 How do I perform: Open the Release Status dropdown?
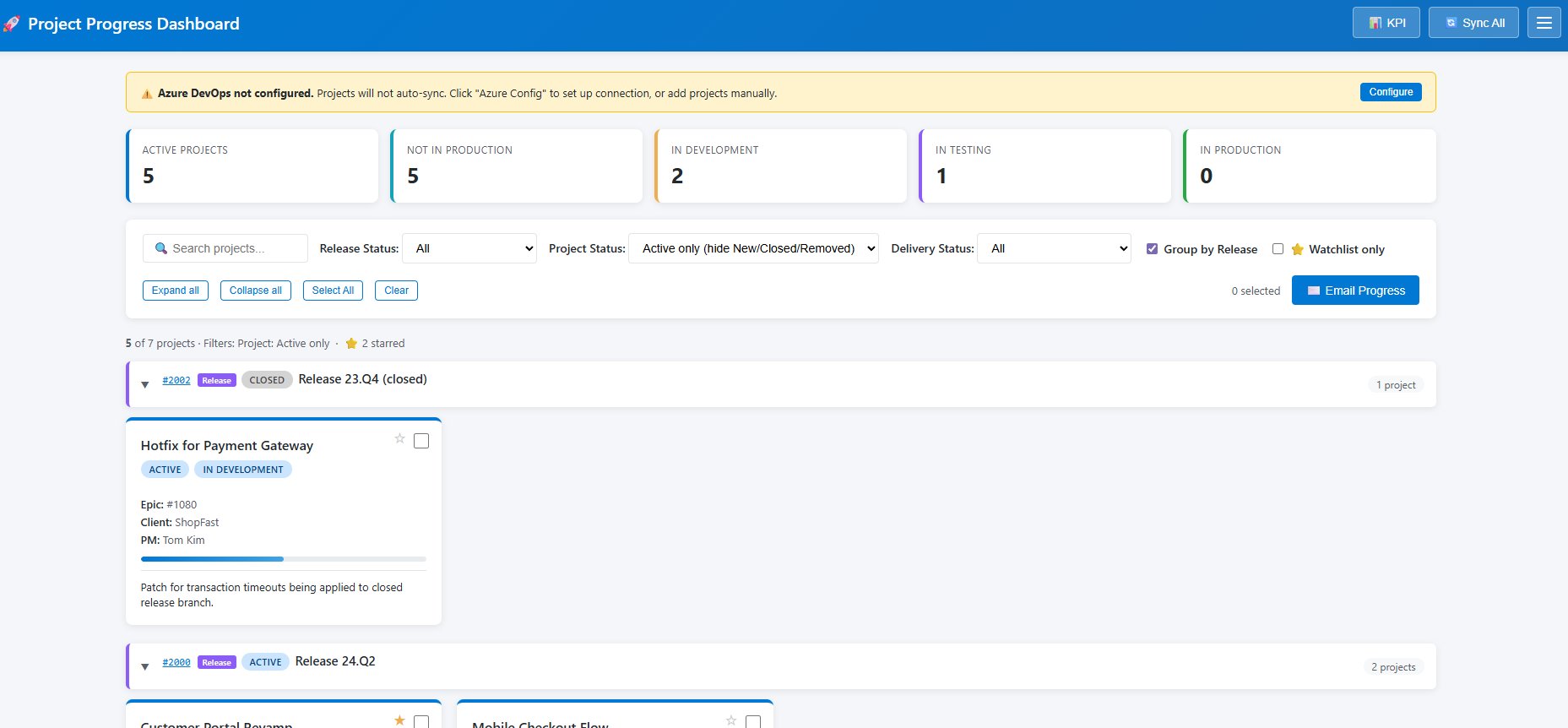click(x=469, y=248)
